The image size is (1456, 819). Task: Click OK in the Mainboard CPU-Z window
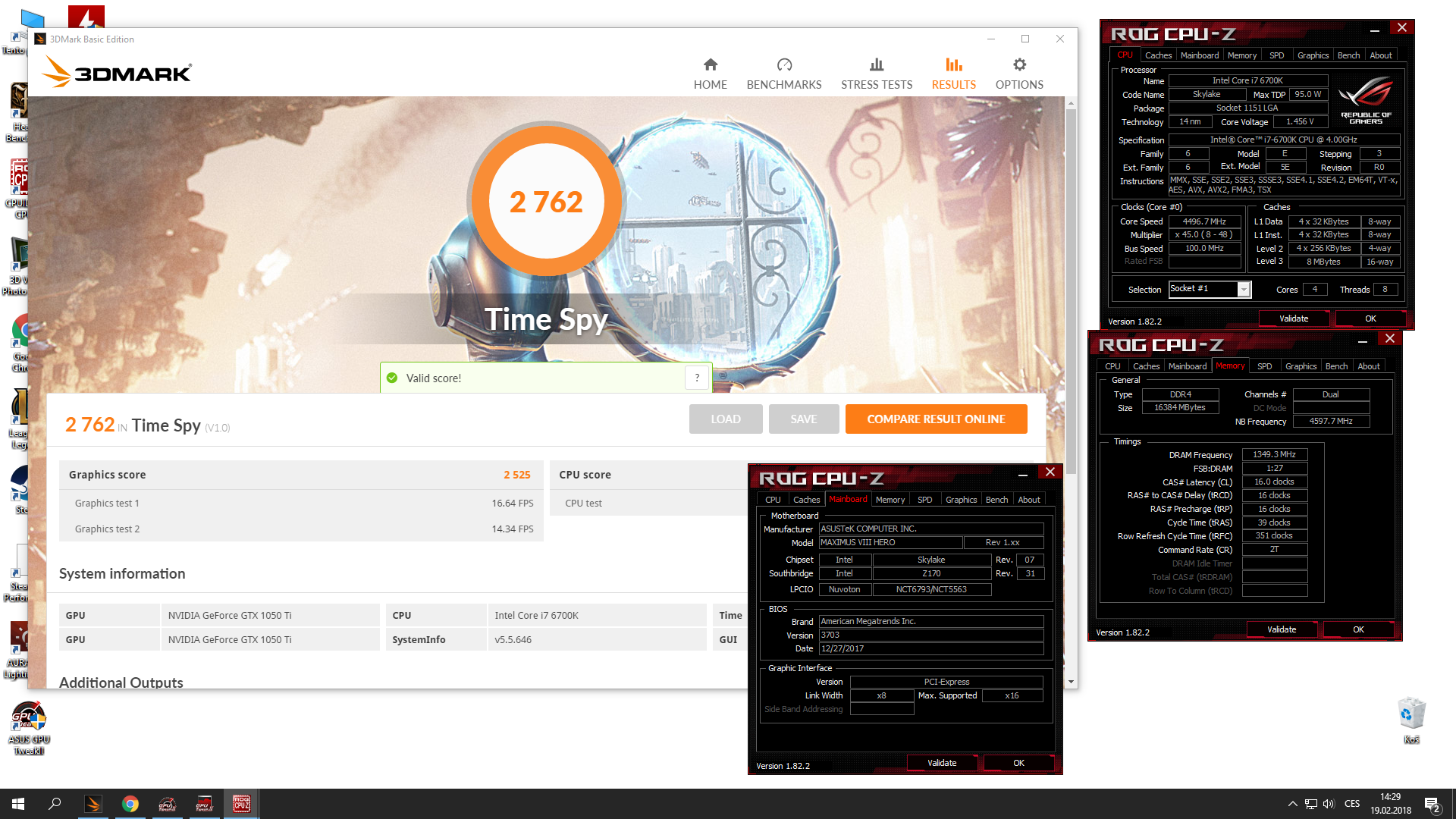tap(1018, 763)
